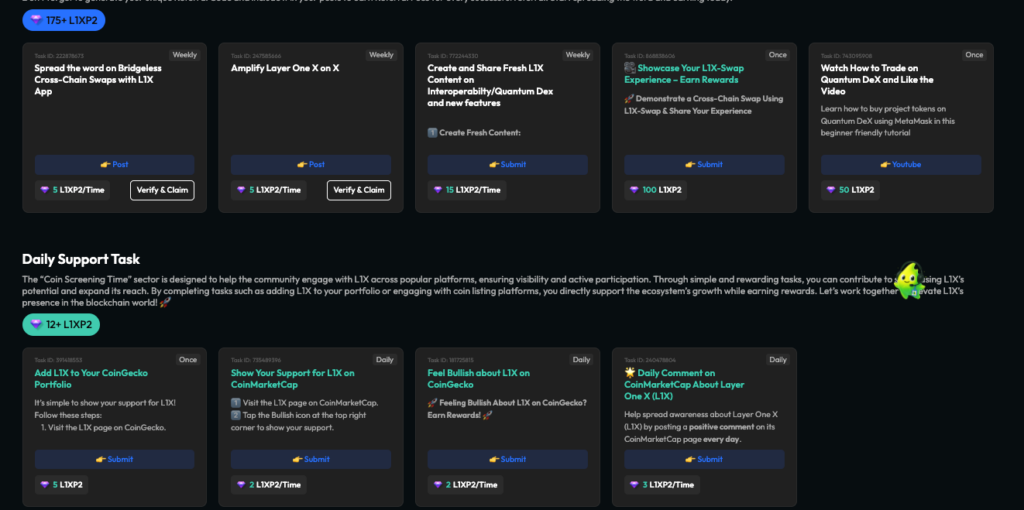Click the gem icon in 12+ L1XP2 badge
This screenshot has width=1024, height=510.
37,324
